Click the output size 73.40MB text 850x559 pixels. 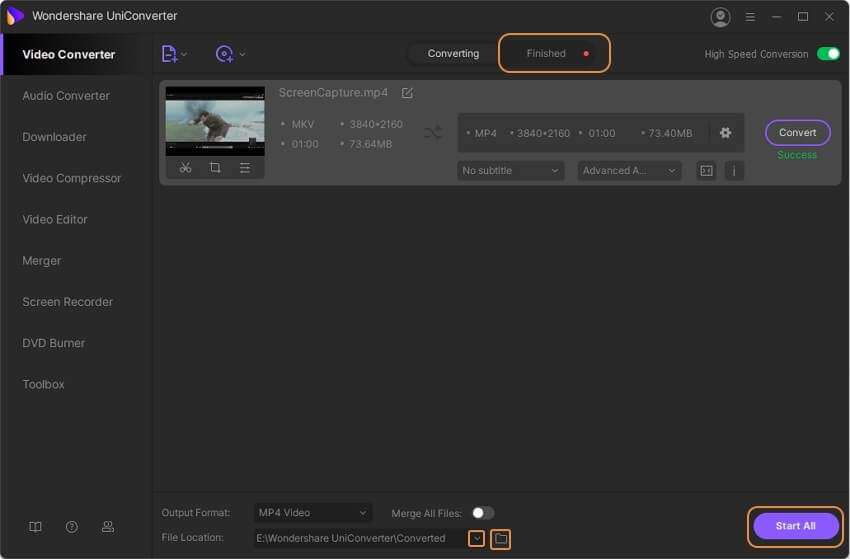pyautogui.click(x=670, y=133)
